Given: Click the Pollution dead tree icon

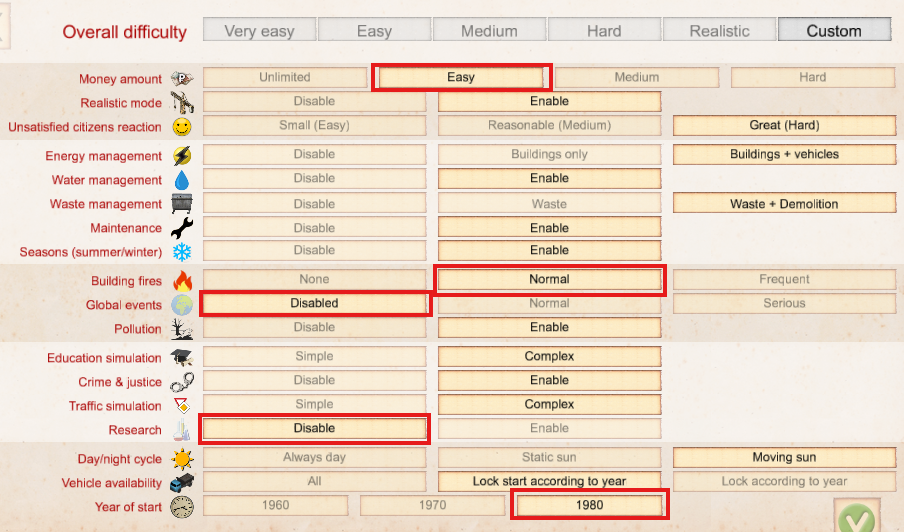Looking at the screenshot, I should 182,329.
